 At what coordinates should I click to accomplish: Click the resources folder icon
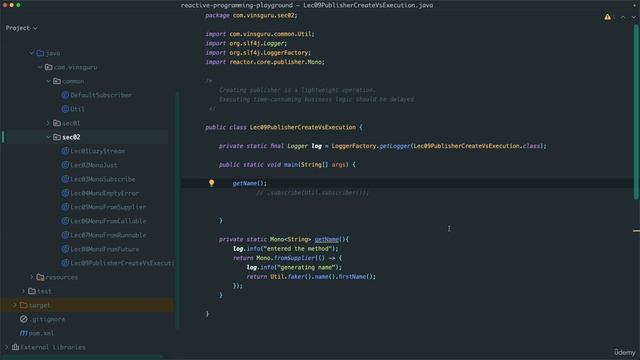tap(40, 277)
